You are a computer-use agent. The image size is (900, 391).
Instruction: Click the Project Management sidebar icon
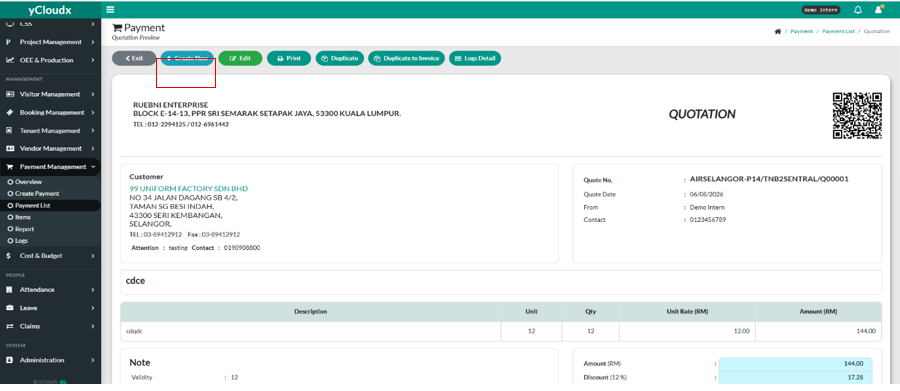9,42
